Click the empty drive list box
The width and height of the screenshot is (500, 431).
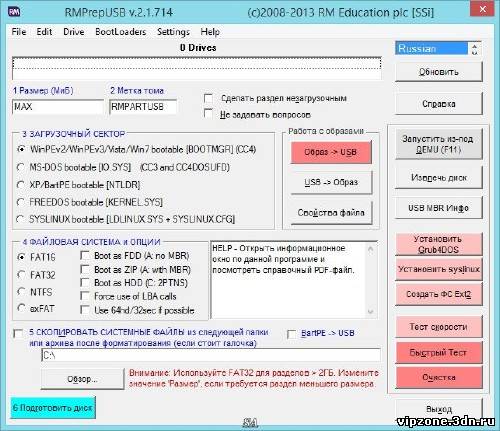pyautogui.click(x=197, y=68)
